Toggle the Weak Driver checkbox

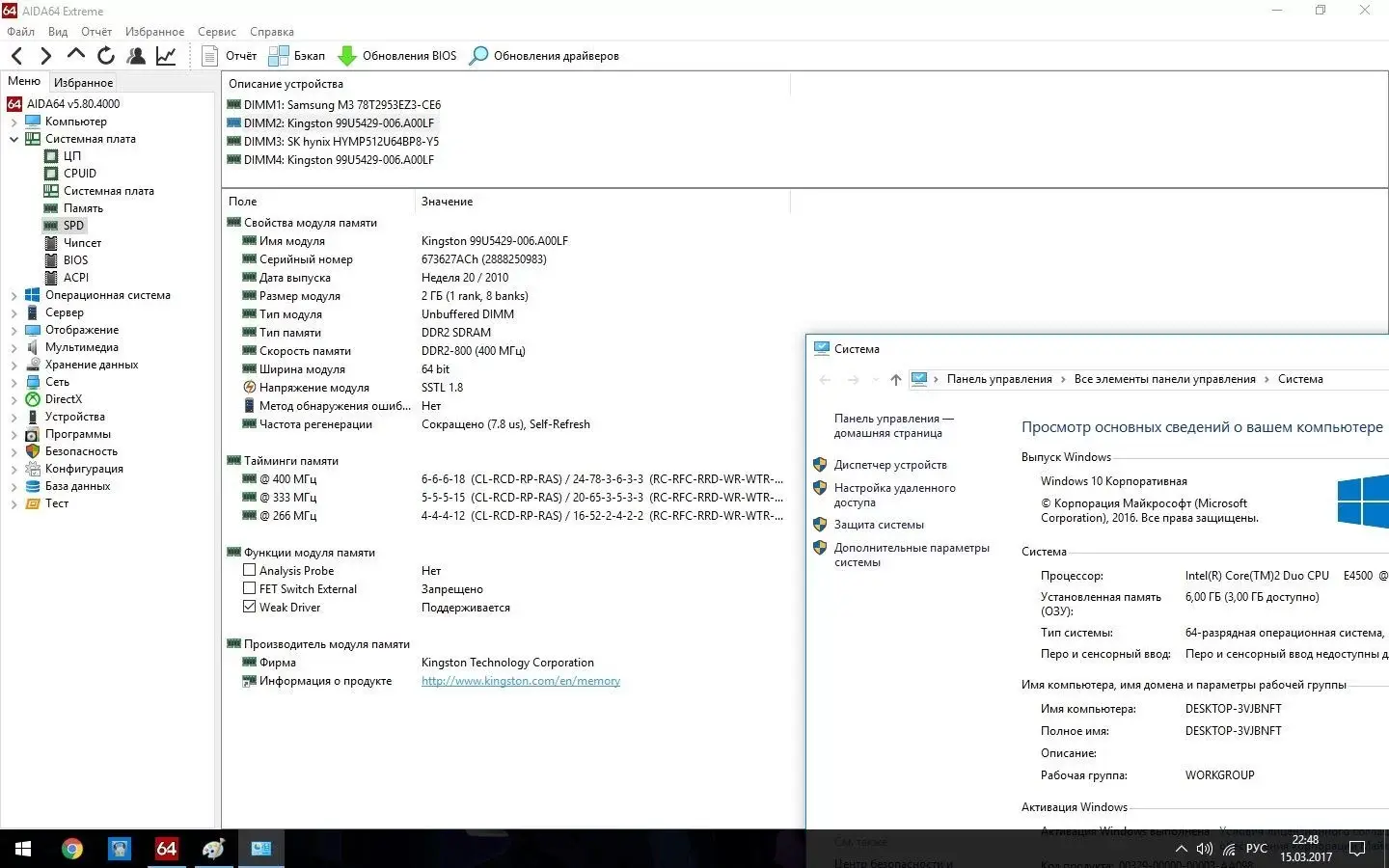tap(249, 607)
